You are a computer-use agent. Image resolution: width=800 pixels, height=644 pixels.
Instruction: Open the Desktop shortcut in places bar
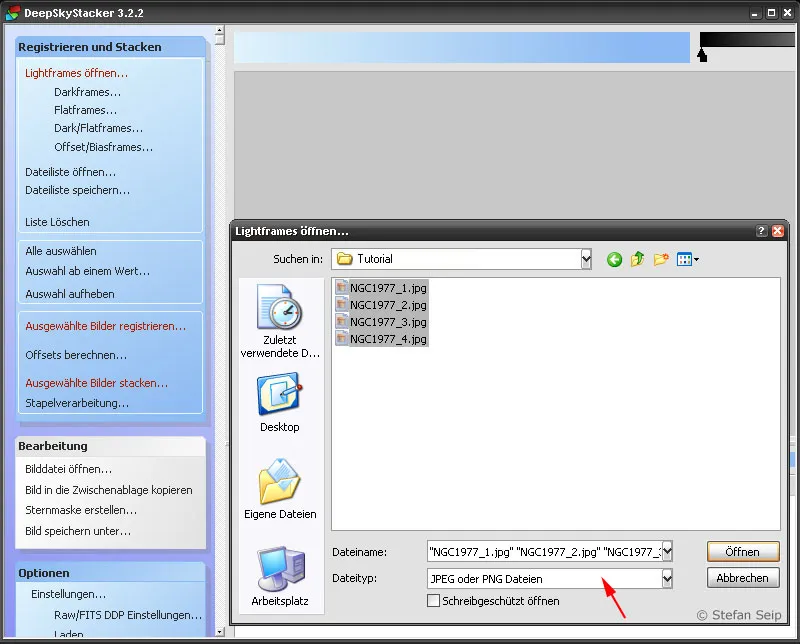click(280, 403)
